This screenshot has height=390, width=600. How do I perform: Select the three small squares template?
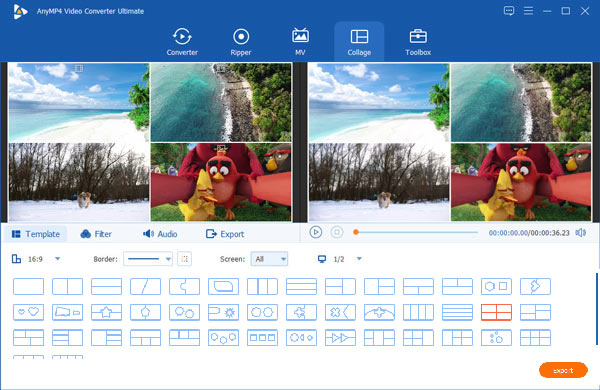[x=262, y=338]
